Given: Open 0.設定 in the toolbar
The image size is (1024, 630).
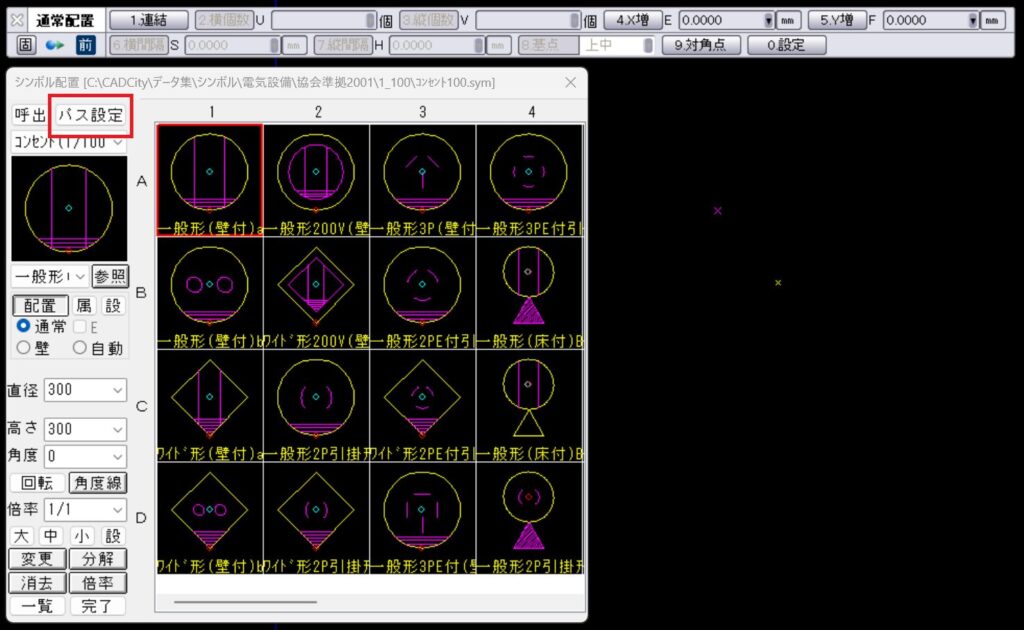Looking at the screenshot, I should (786, 45).
